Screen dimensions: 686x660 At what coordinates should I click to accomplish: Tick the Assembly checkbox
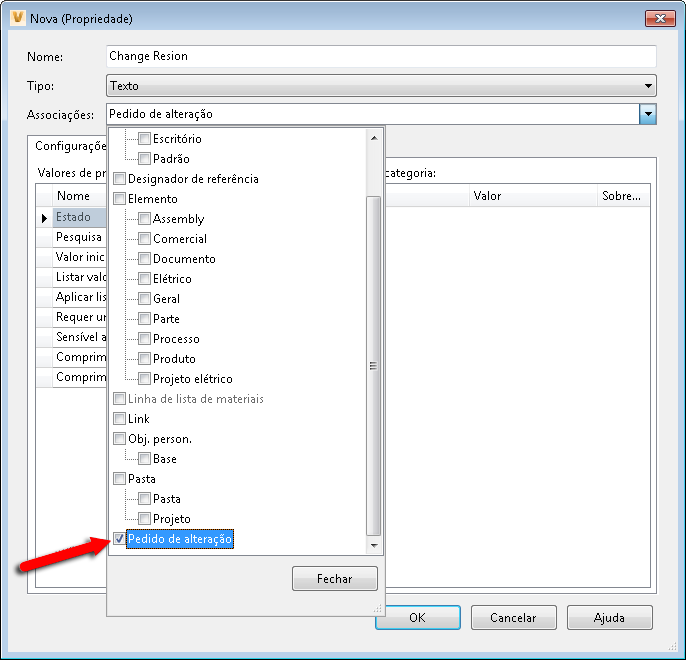point(144,218)
